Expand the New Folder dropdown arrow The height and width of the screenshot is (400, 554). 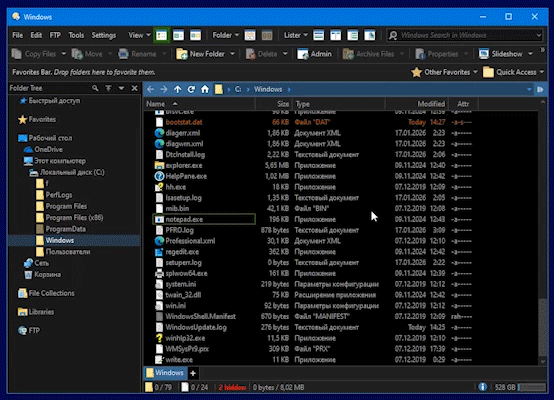pyautogui.click(x=232, y=54)
